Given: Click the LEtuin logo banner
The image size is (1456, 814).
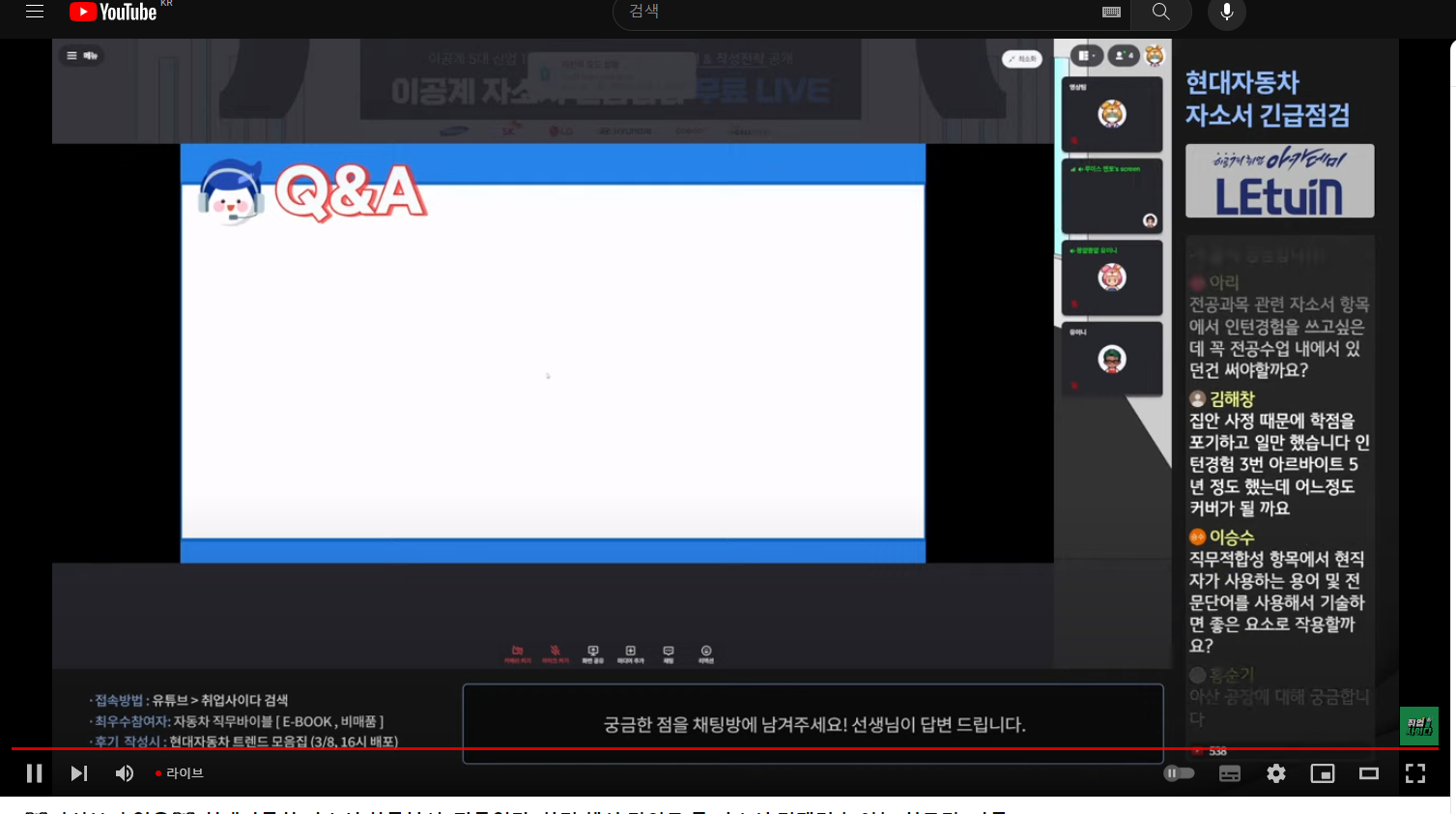Looking at the screenshot, I should tap(1279, 181).
